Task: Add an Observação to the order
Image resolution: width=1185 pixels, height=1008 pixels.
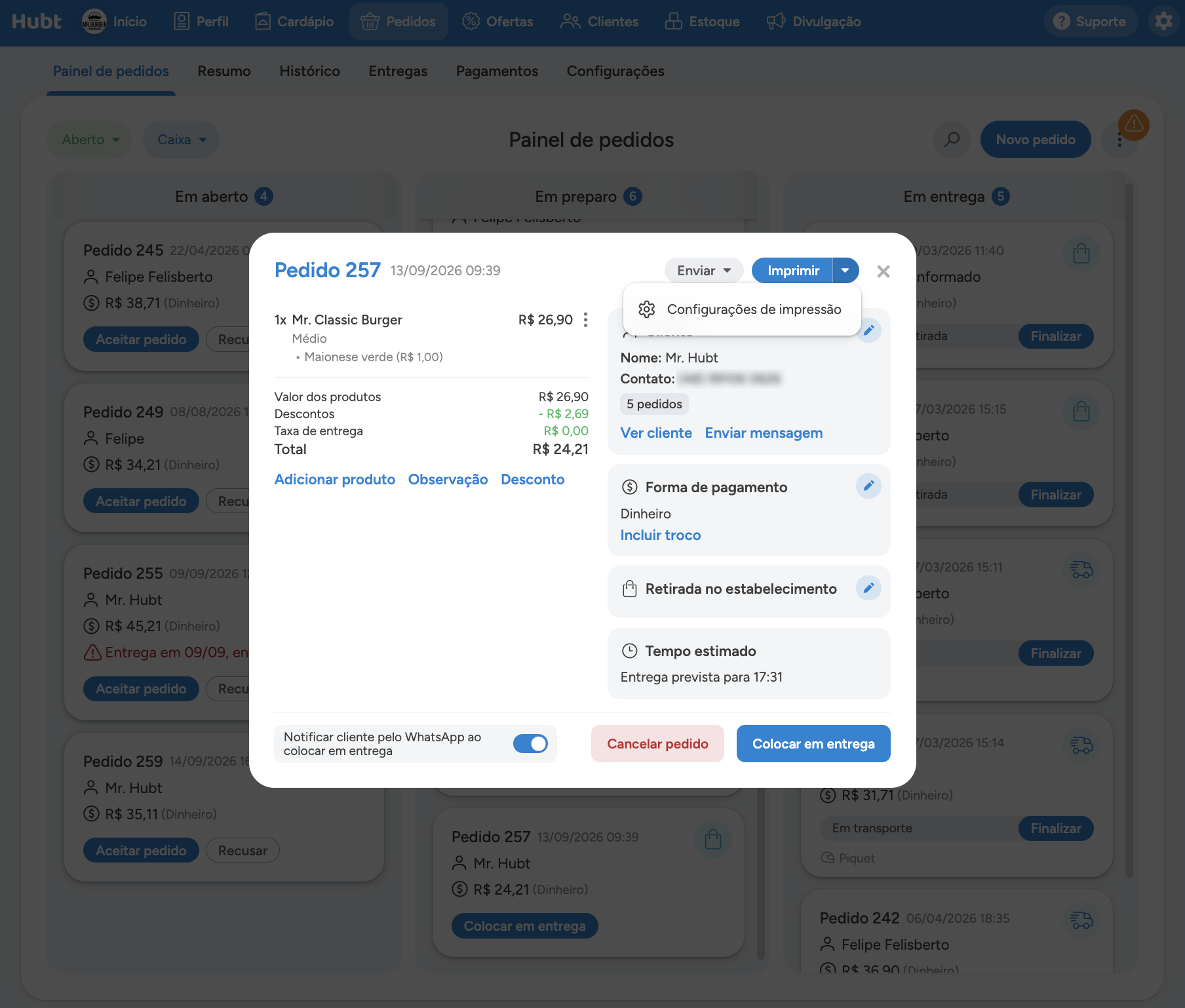Action: 448,480
